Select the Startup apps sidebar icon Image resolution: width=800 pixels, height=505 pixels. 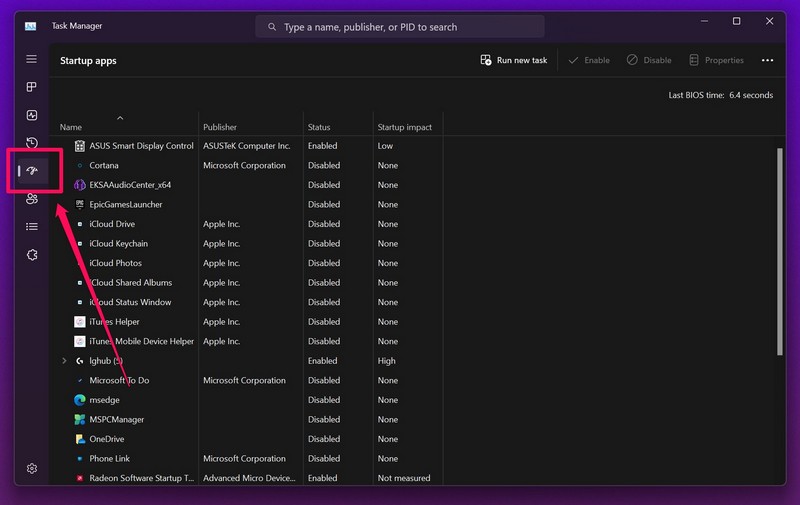(x=33, y=171)
